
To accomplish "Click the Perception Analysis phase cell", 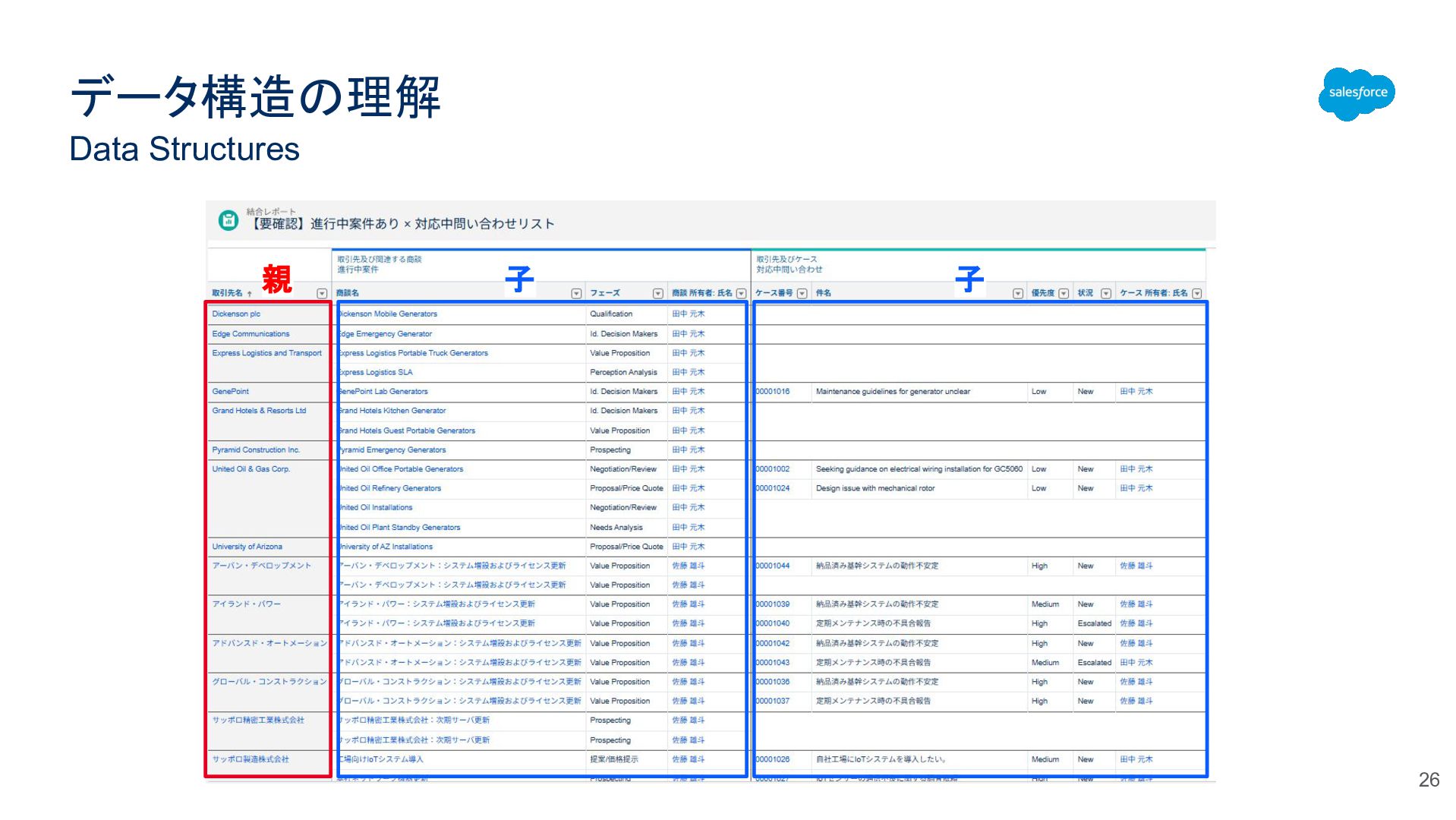I will pyautogui.click(x=623, y=373).
